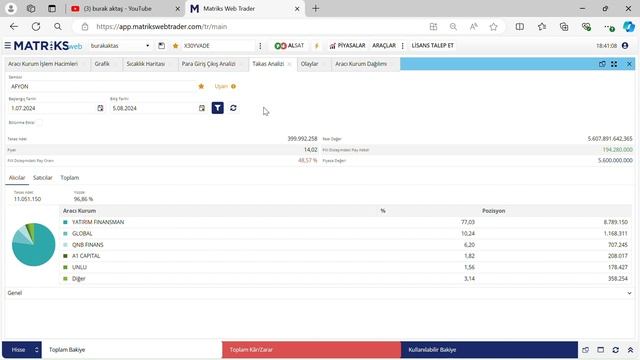Open the Matriks hamburger menu
The width and height of the screenshot is (640, 360).
(7, 45)
